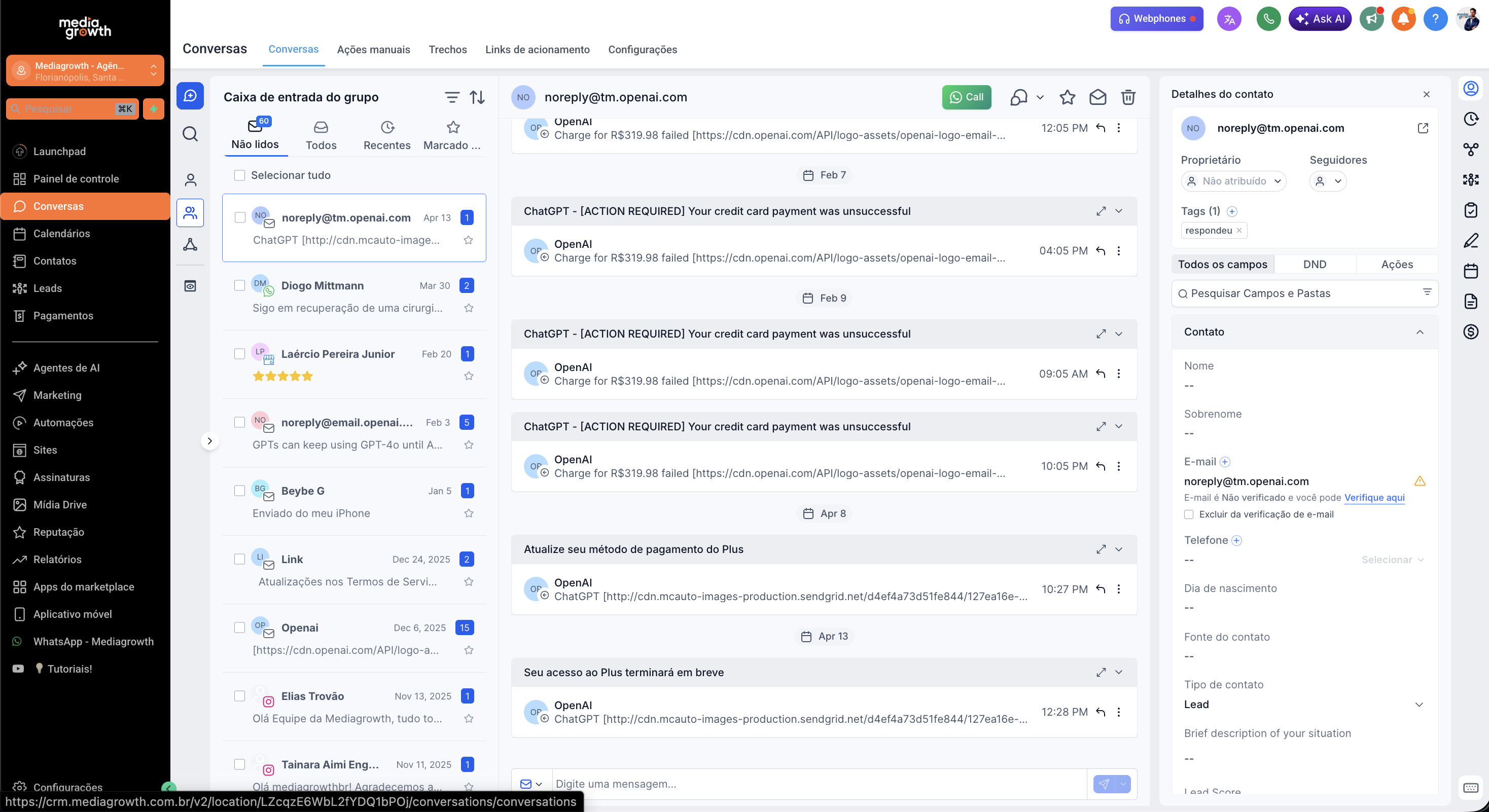Open the payments dollar icon on right rail

(1471, 332)
